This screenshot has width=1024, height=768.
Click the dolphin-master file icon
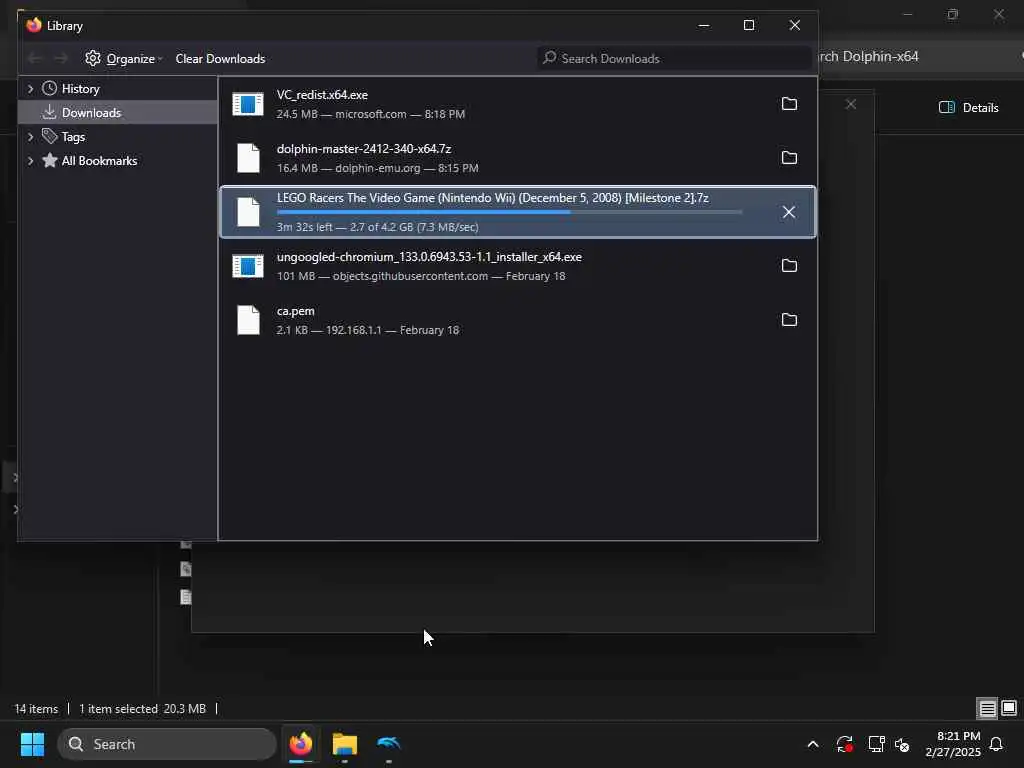(248, 158)
